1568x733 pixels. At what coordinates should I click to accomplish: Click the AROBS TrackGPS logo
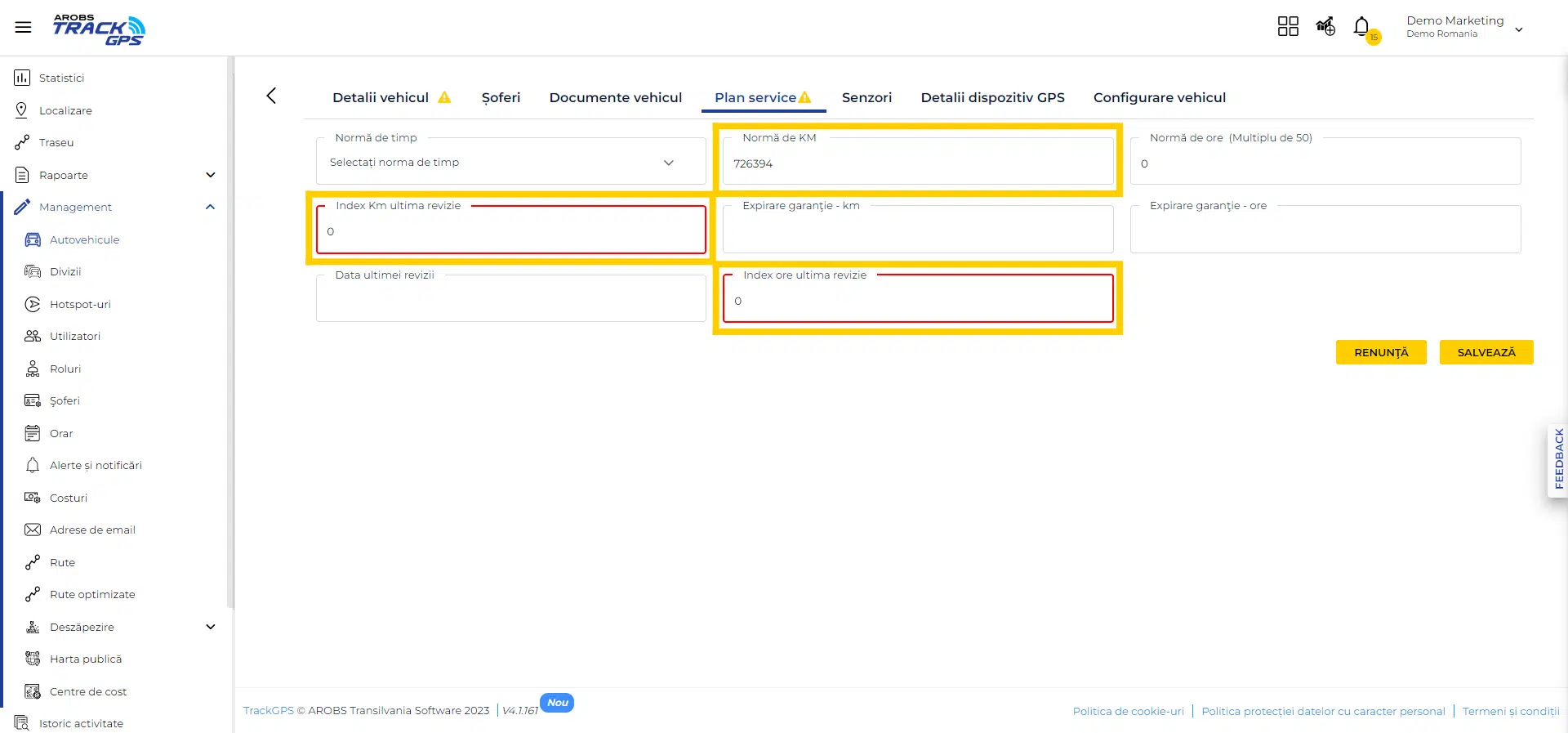(99, 29)
